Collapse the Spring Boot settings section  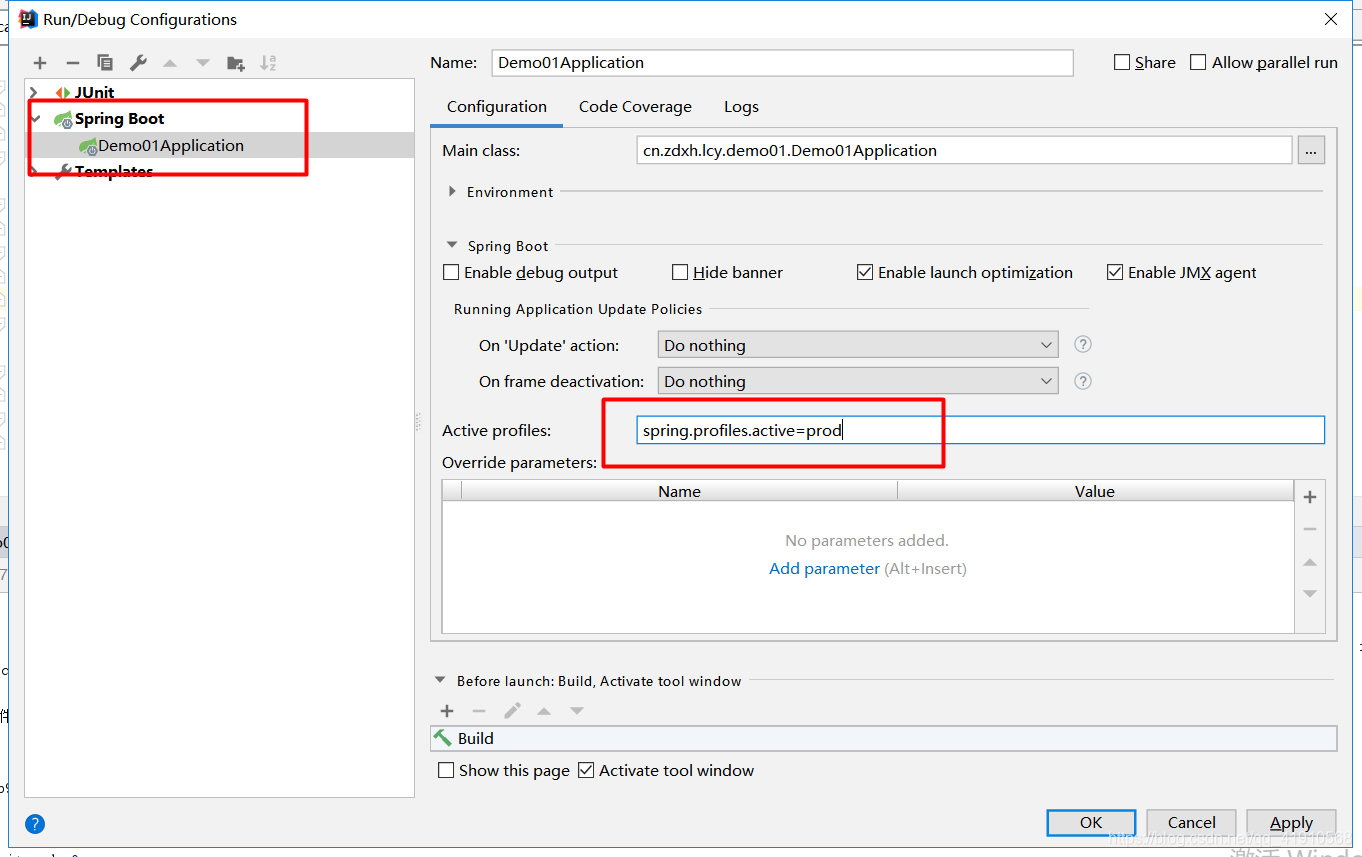(453, 246)
